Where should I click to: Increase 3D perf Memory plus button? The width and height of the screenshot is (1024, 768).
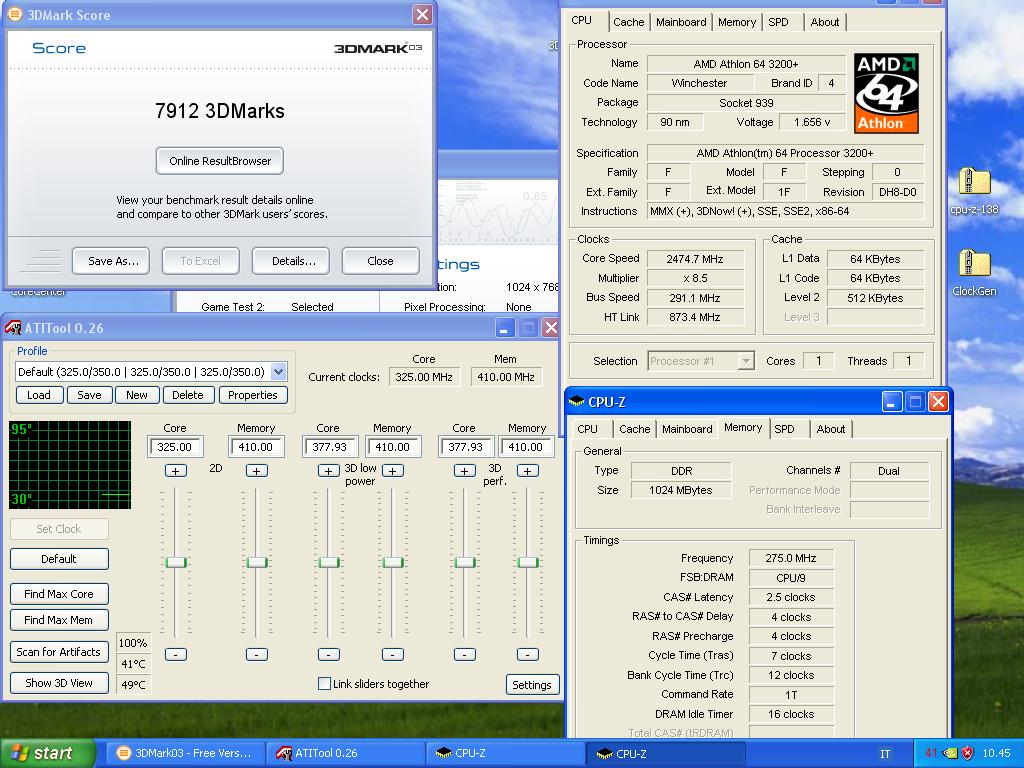[x=528, y=471]
